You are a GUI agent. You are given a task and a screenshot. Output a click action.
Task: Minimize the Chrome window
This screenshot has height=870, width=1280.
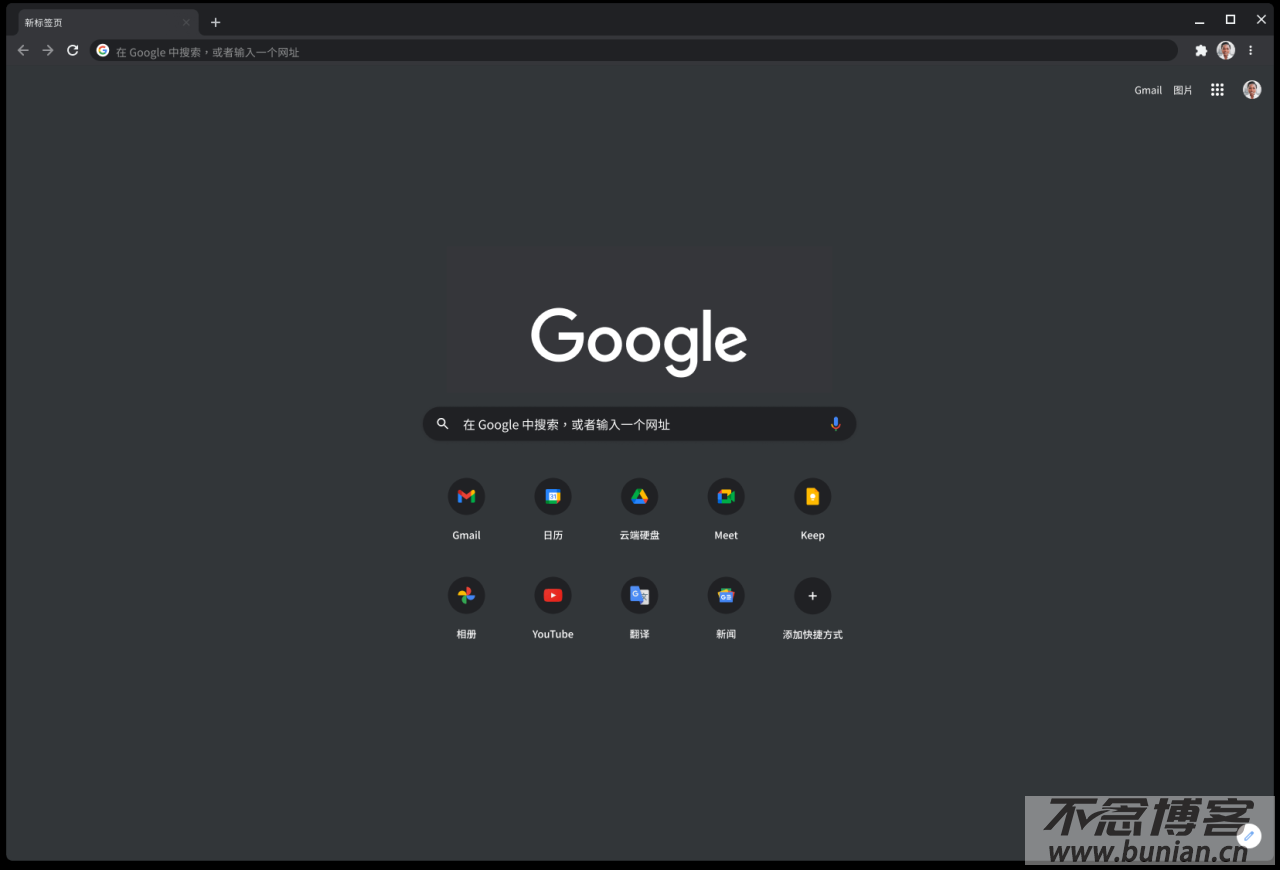pos(1199,20)
